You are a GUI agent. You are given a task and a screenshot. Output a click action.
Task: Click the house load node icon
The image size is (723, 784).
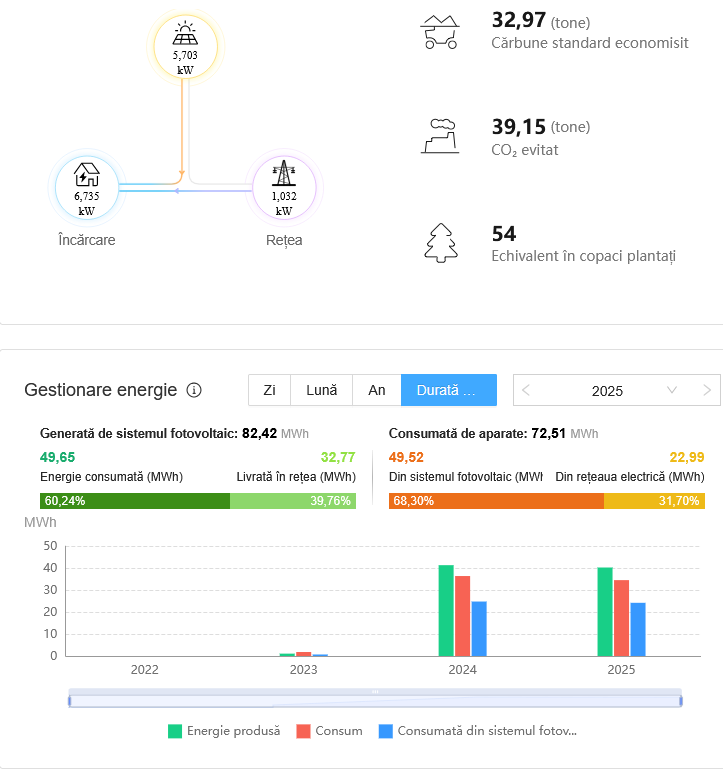pos(87,175)
